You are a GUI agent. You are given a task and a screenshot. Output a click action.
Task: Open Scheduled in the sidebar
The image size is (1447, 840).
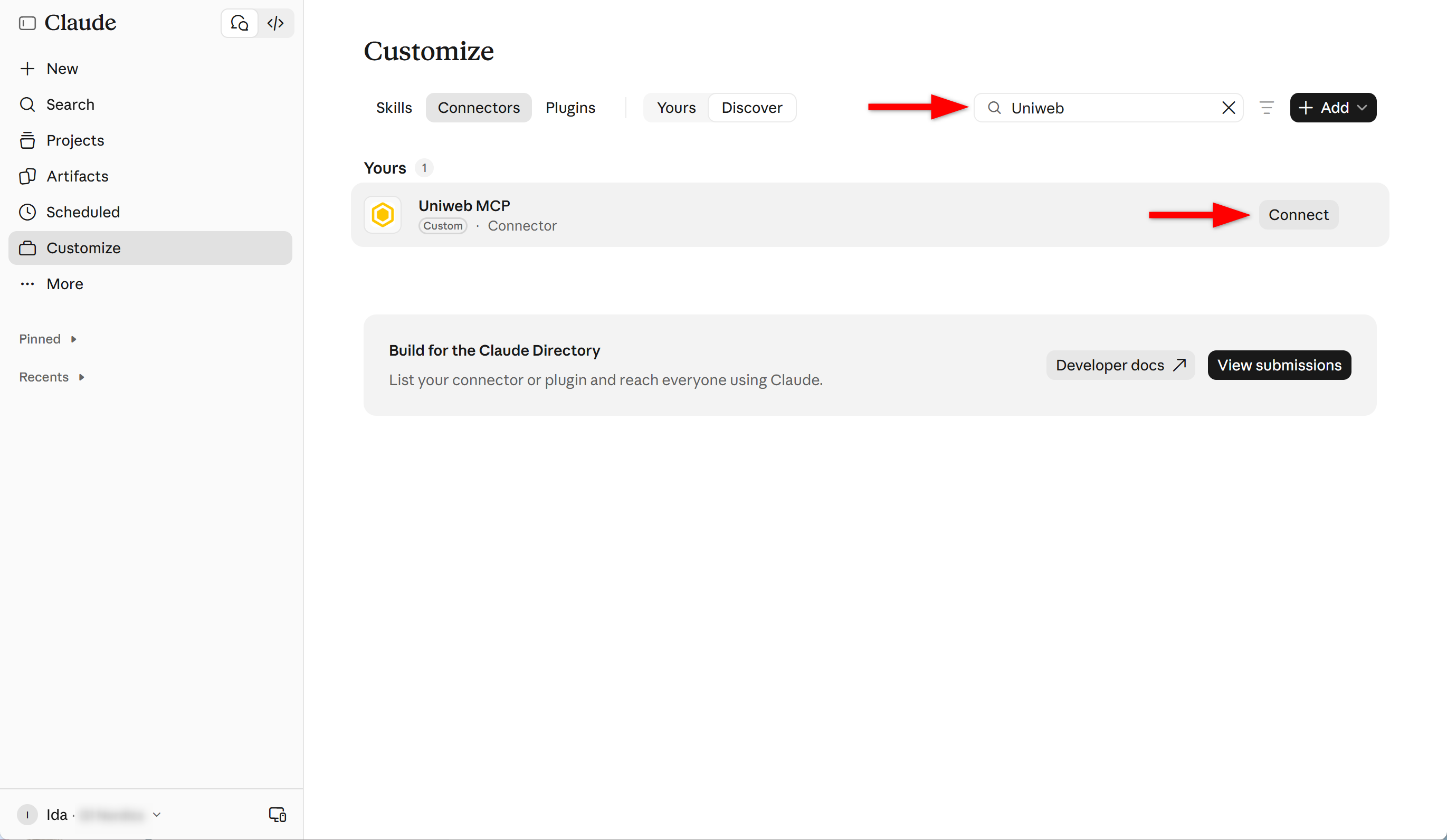pyautogui.click(x=150, y=213)
